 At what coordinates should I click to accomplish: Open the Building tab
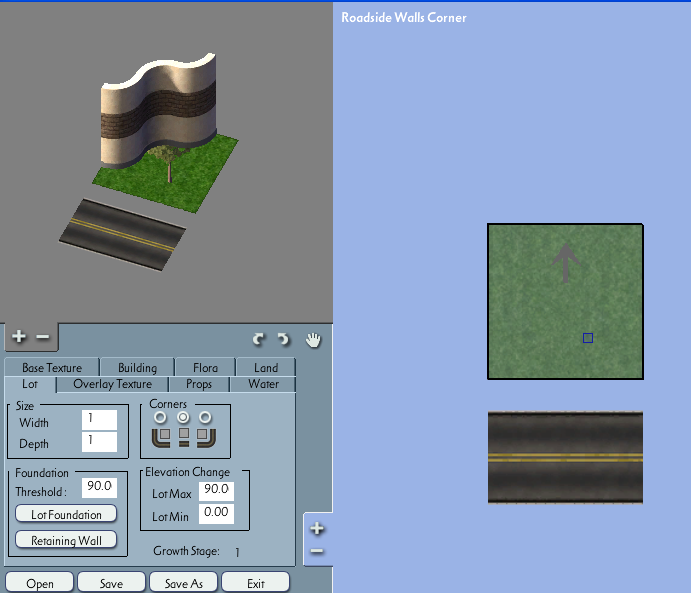point(137,367)
